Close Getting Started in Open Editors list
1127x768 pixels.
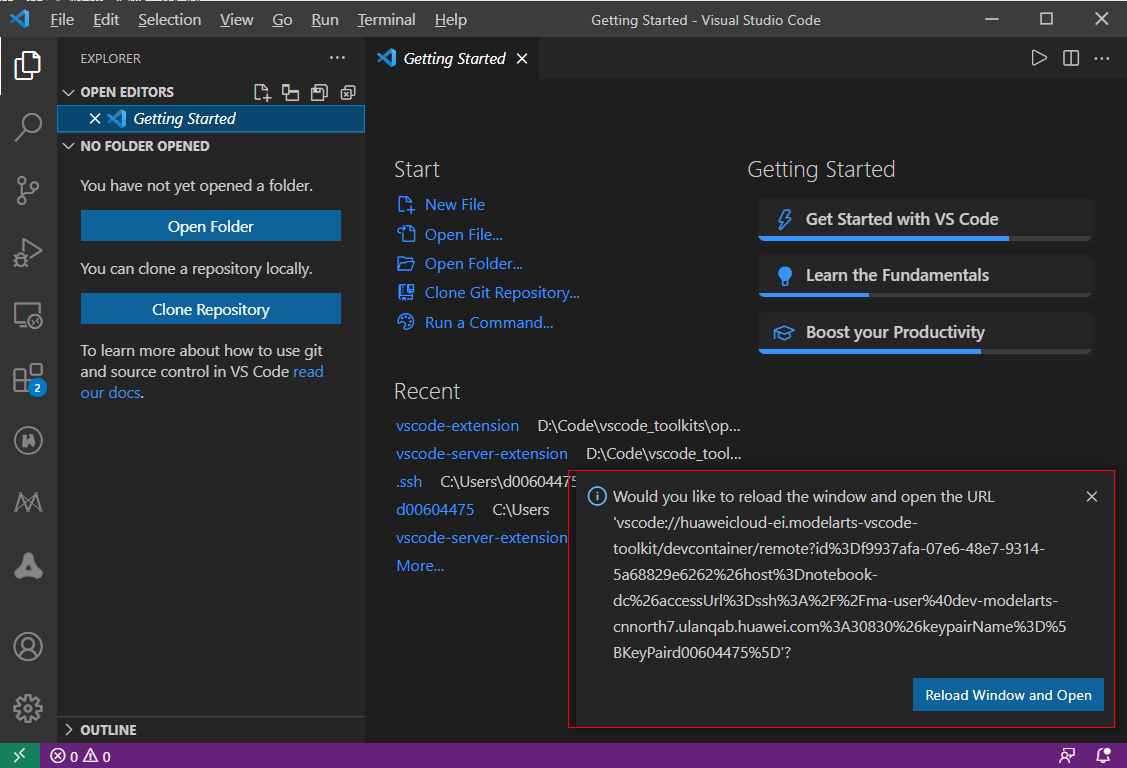pos(95,119)
